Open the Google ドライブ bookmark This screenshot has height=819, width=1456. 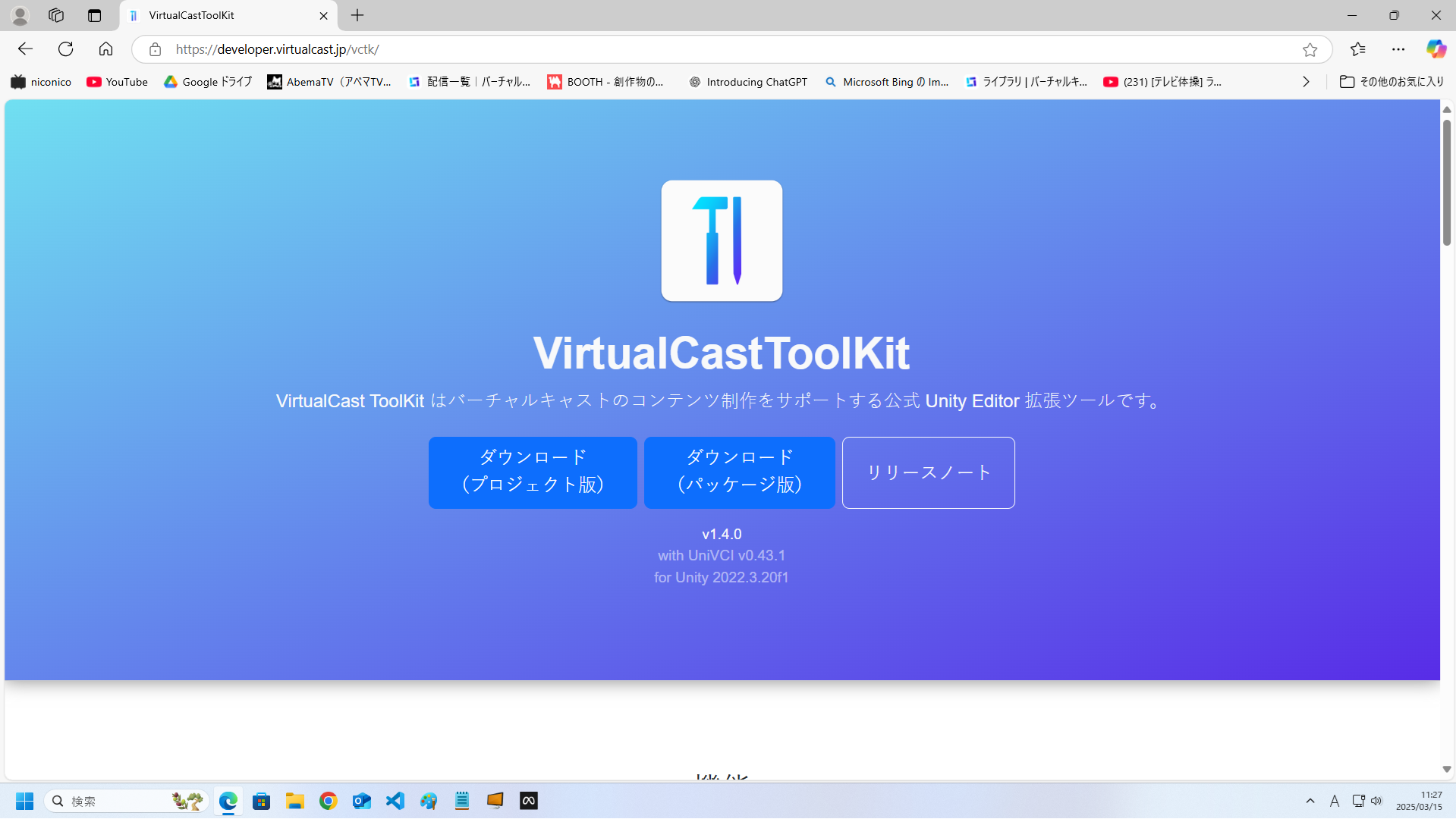coord(208,82)
